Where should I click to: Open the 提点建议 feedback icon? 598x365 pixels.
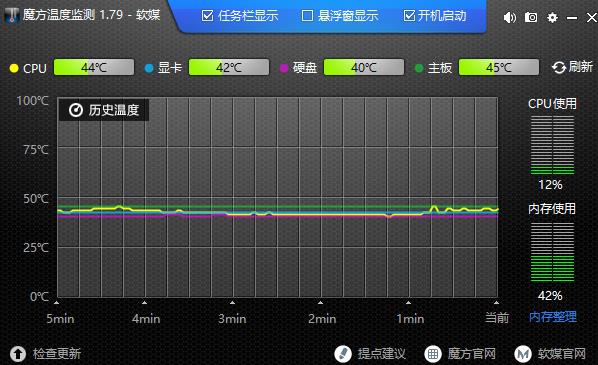click(342, 354)
